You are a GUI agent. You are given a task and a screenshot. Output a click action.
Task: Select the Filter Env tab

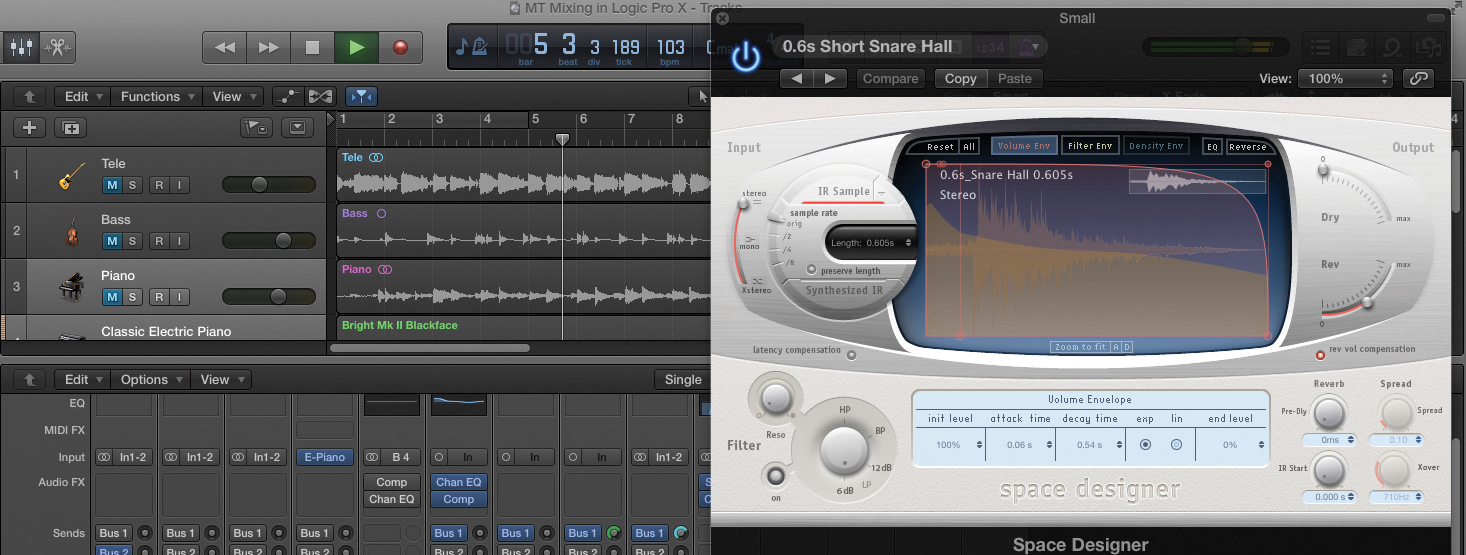[x=1089, y=146]
